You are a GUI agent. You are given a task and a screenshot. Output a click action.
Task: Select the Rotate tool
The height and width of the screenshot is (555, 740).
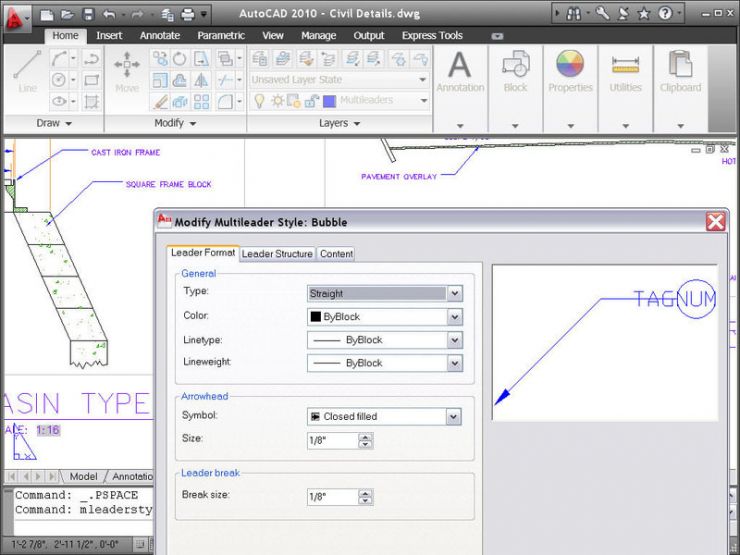[180, 59]
